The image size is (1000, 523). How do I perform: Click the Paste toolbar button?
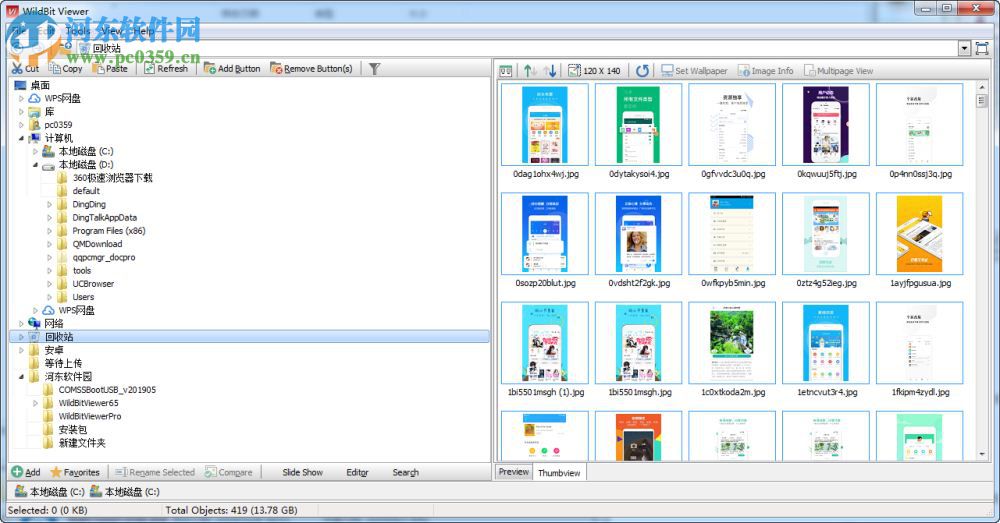110,68
